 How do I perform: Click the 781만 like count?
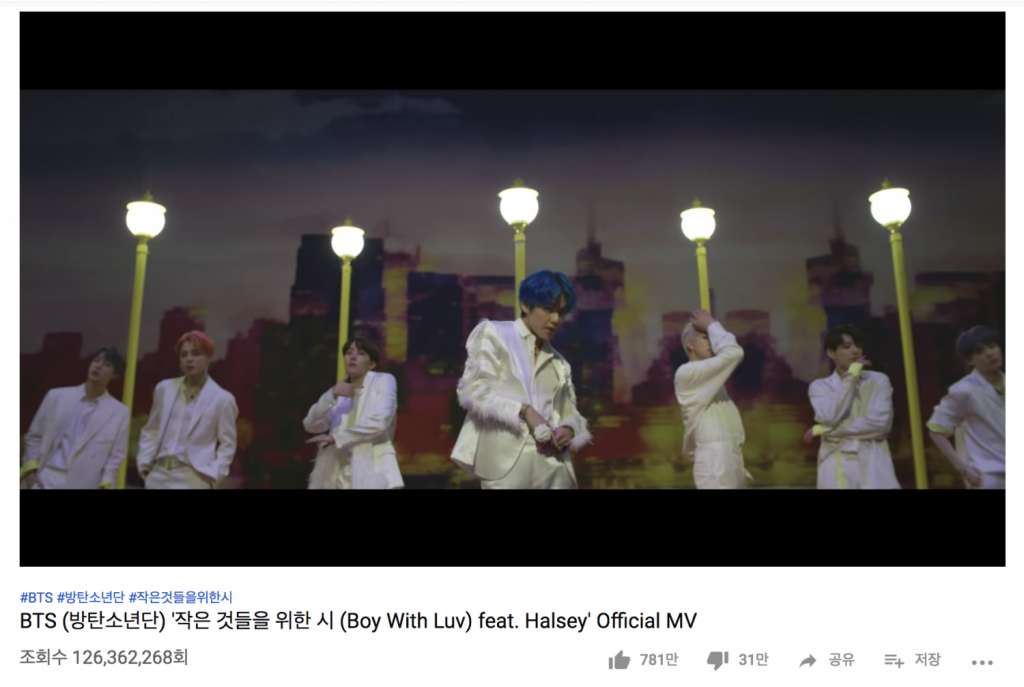tap(658, 660)
